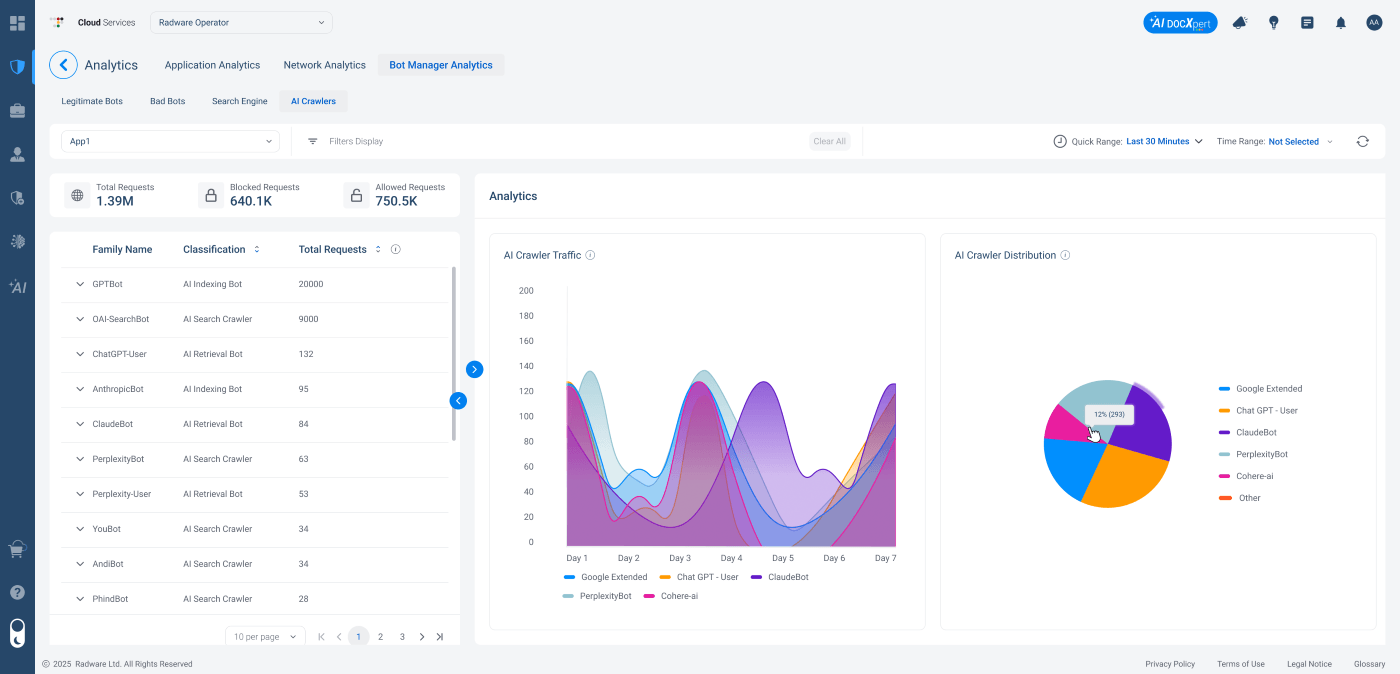1400x674 pixels.
Task: Click the blue left-arrow panel collapse button
Action: (x=458, y=400)
